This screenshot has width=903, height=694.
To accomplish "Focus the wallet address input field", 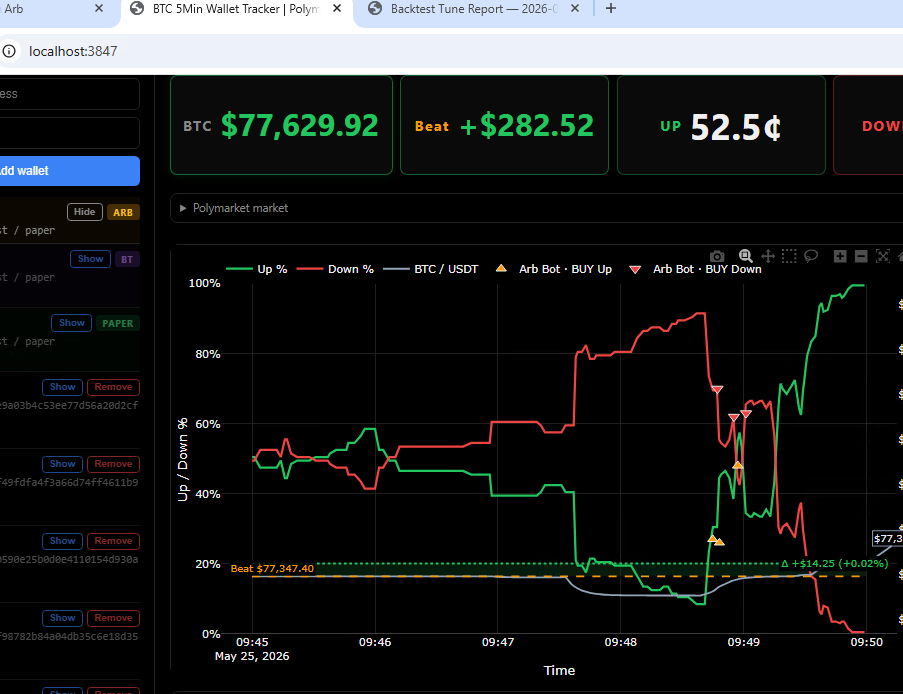I will 70,94.
